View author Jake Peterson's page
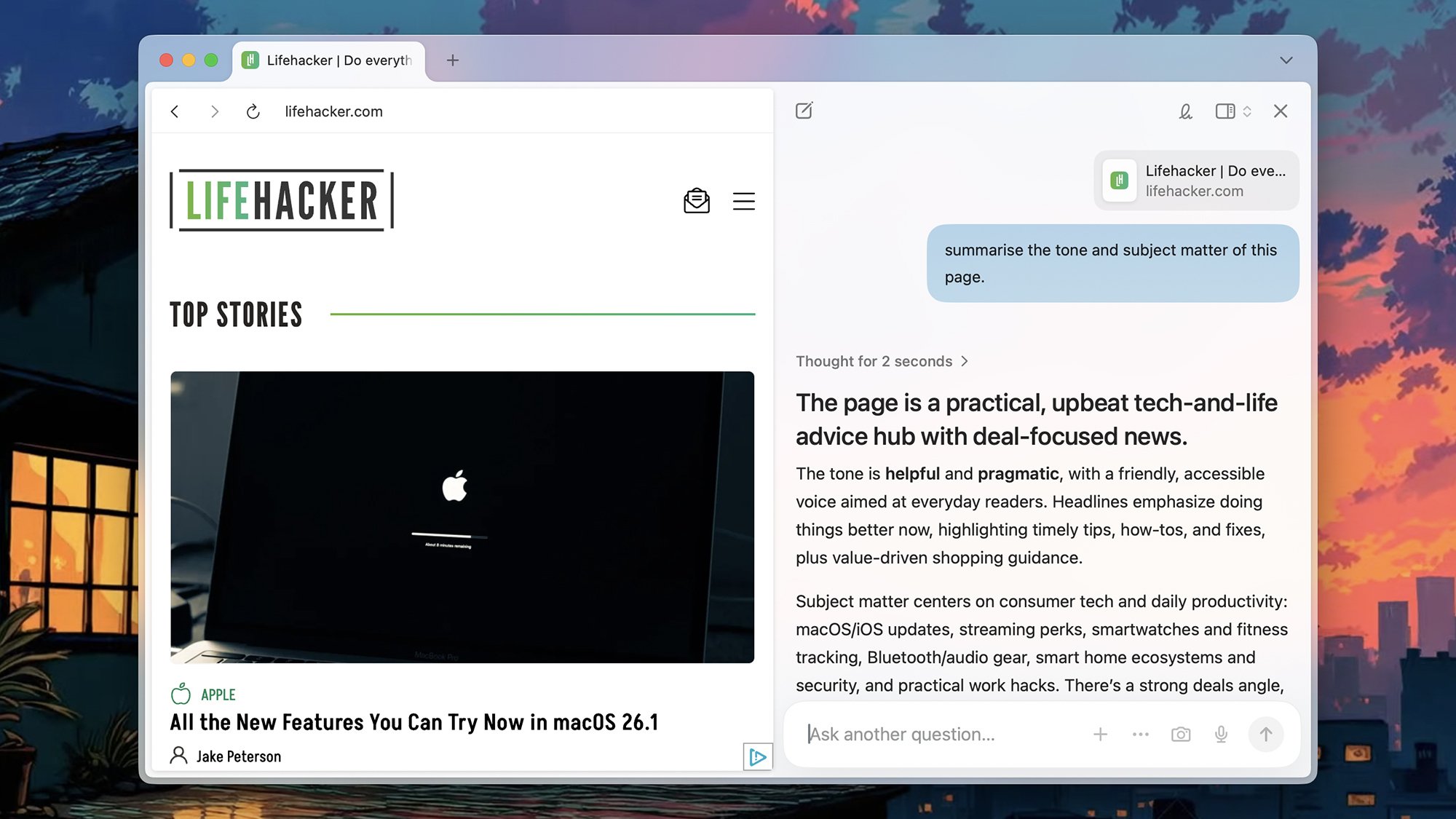This screenshot has height=819, width=1456. (239, 756)
